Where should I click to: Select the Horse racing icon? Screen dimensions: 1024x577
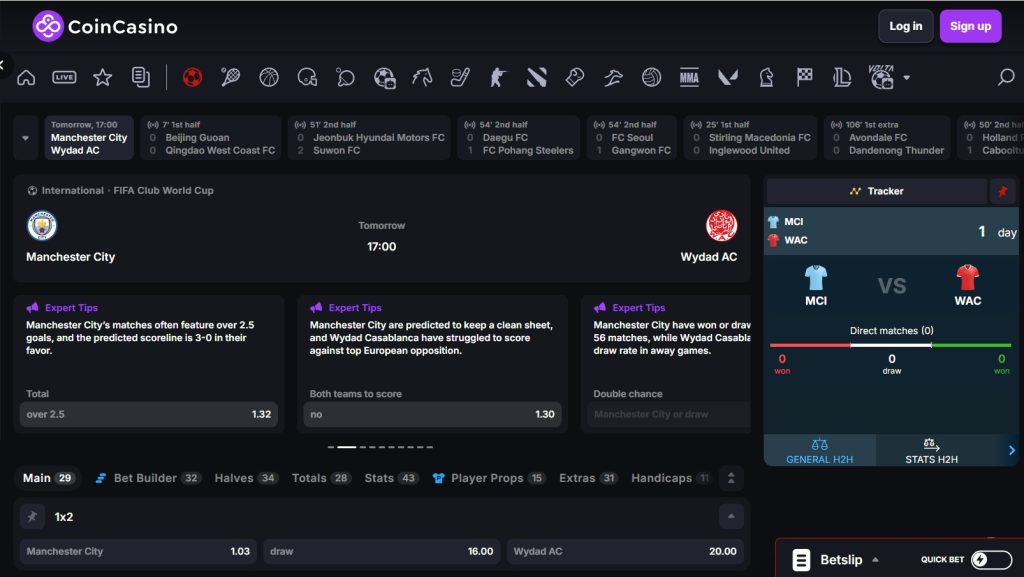point(422,78)
